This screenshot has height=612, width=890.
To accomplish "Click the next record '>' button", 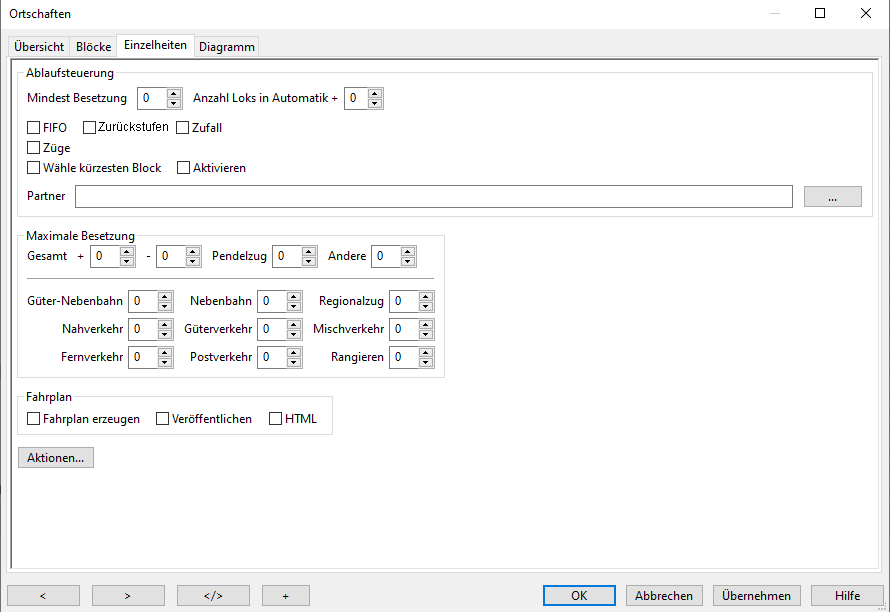I will coord(128,596).
